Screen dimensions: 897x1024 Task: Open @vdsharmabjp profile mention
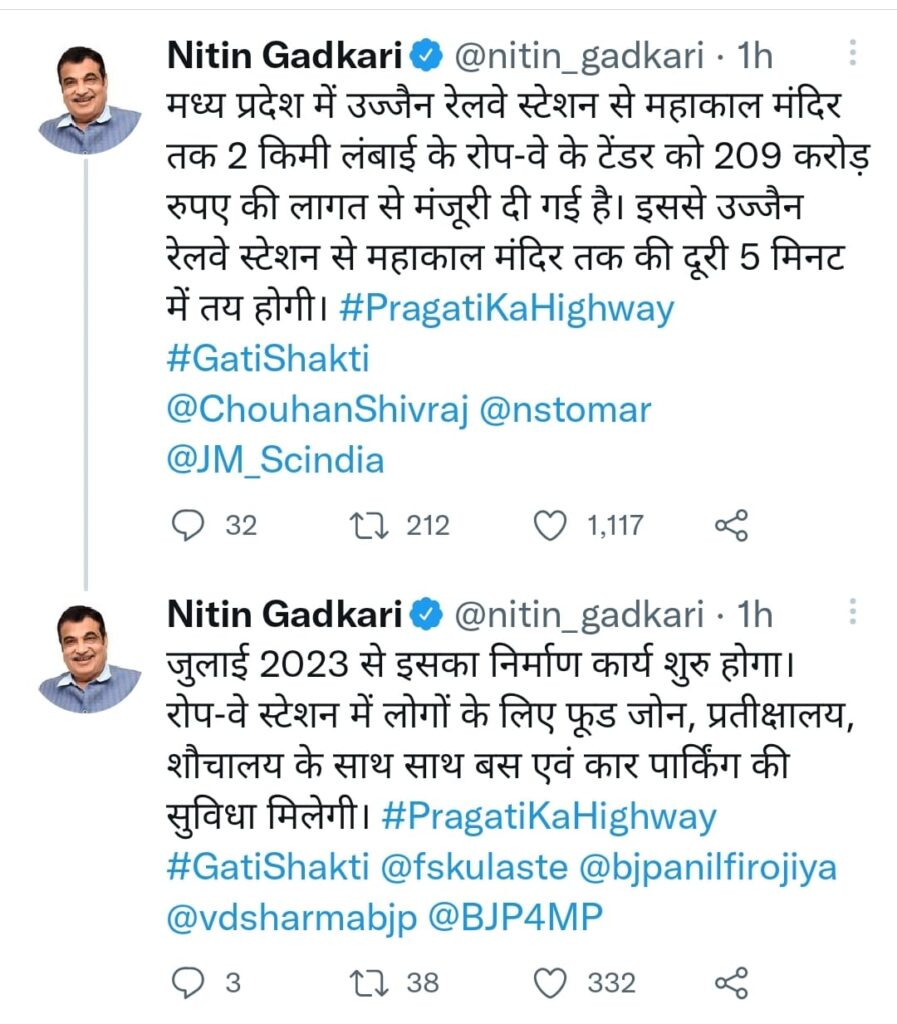[290, 917]
